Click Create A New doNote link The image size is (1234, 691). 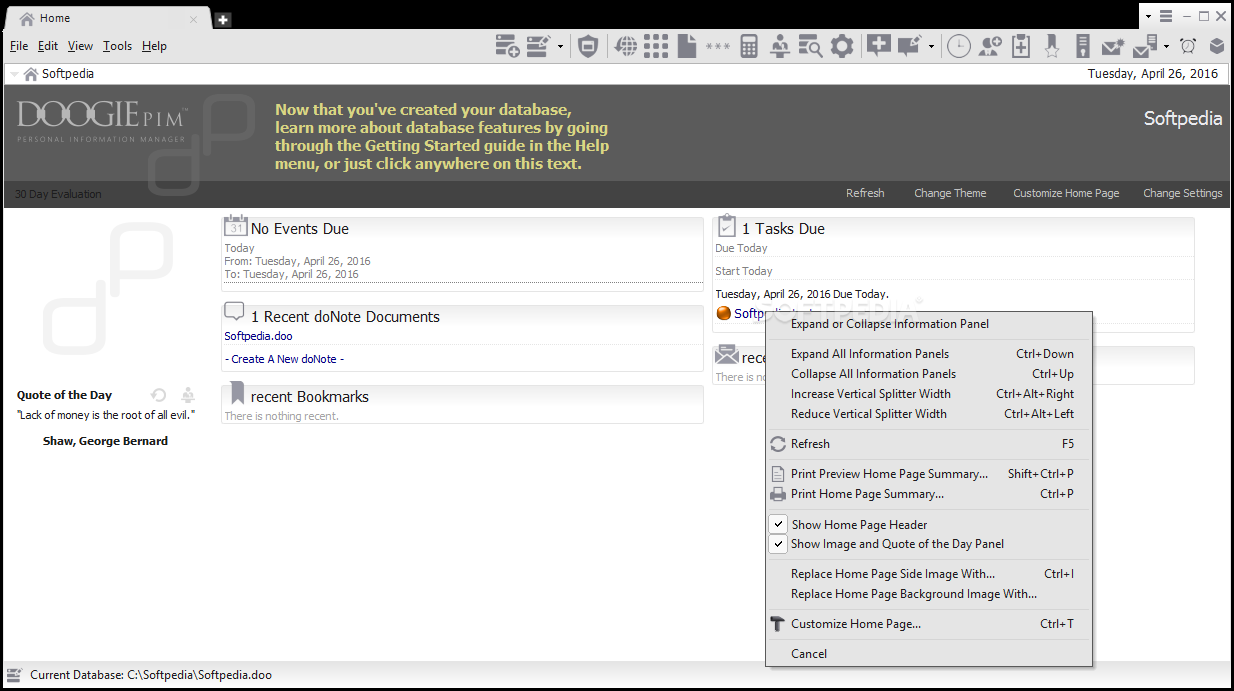click(x=284, y=358)
